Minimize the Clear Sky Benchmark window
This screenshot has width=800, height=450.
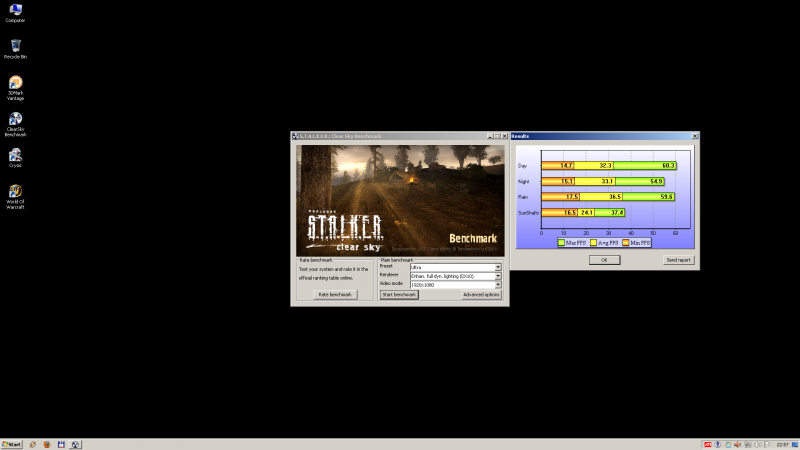(490, 136)
